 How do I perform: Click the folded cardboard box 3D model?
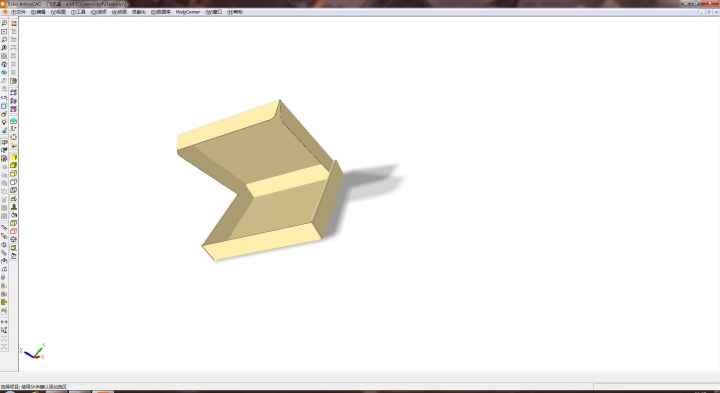pos(259,180)
